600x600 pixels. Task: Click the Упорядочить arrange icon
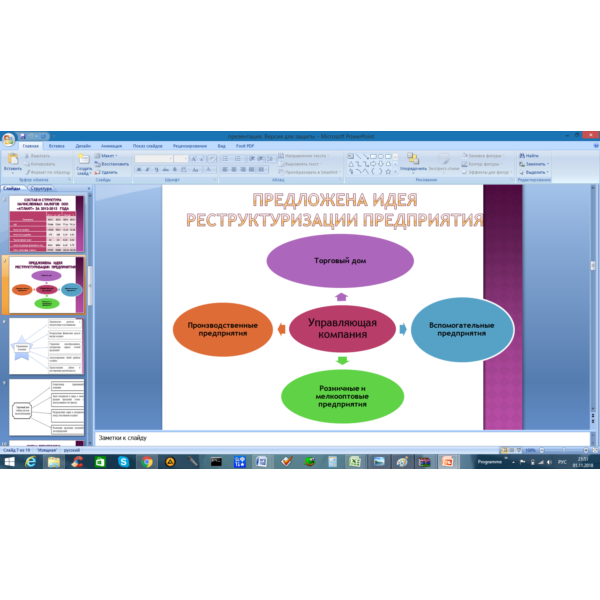pyautogui.click(x=413, y=158)
